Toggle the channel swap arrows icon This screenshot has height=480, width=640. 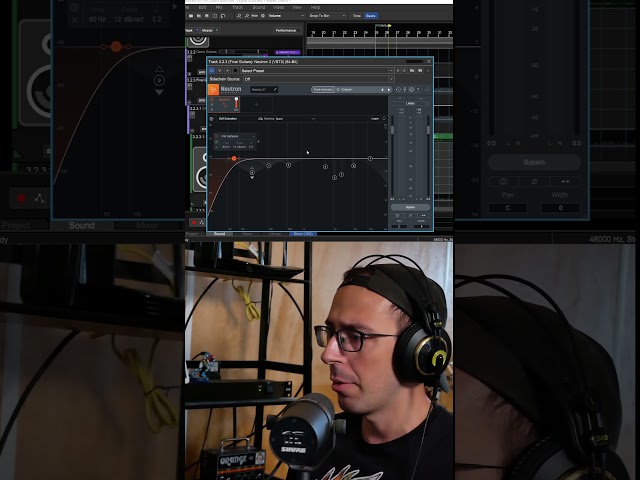pyautogui.click(x=423, y=216)
